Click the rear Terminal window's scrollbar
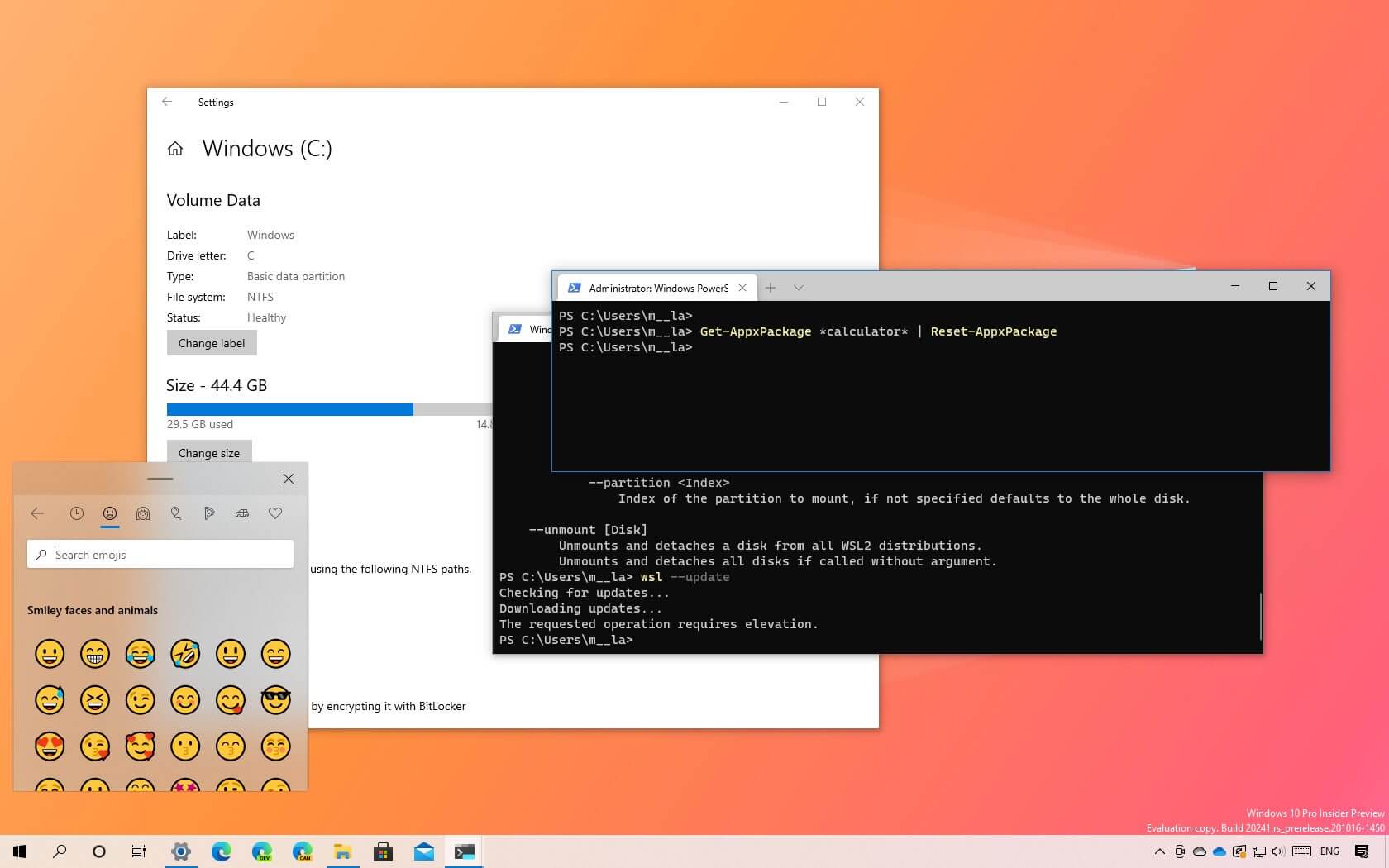The width and height of the screenshot is (1389, 868). (1260, 616)
